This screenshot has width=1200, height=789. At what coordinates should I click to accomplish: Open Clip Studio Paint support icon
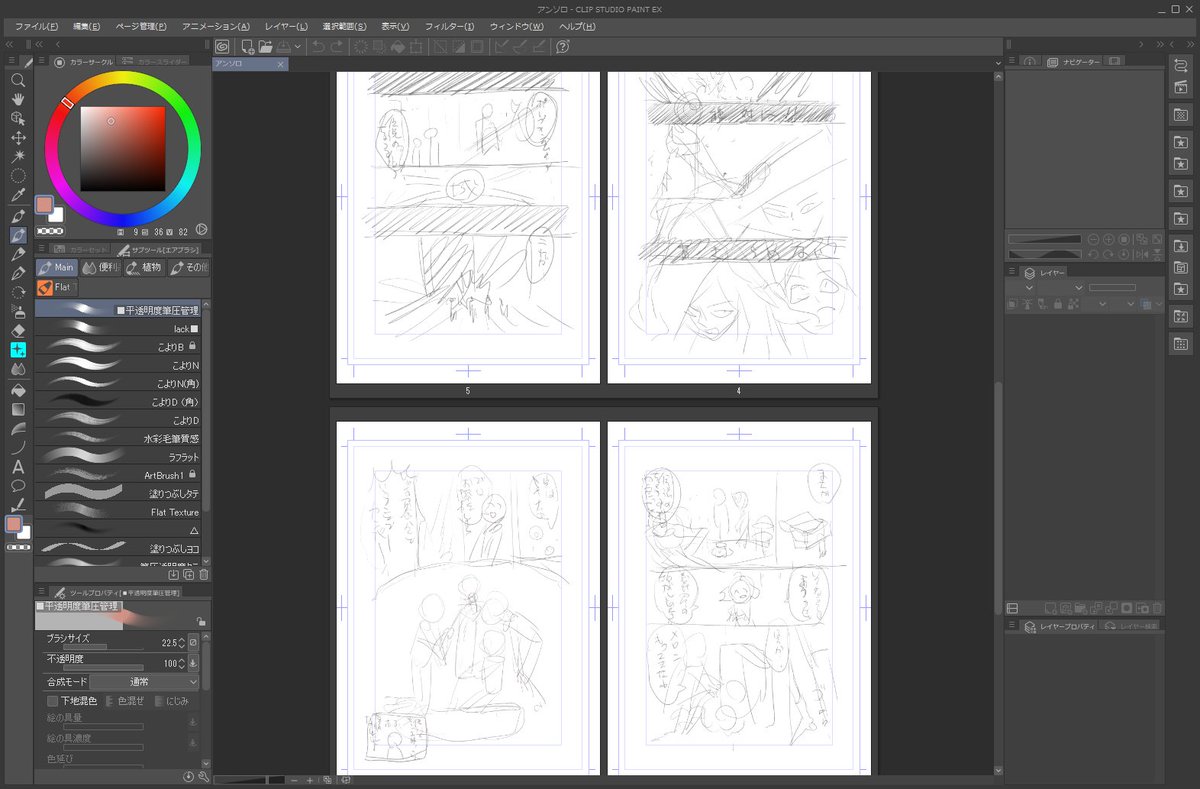click(563, 46)
